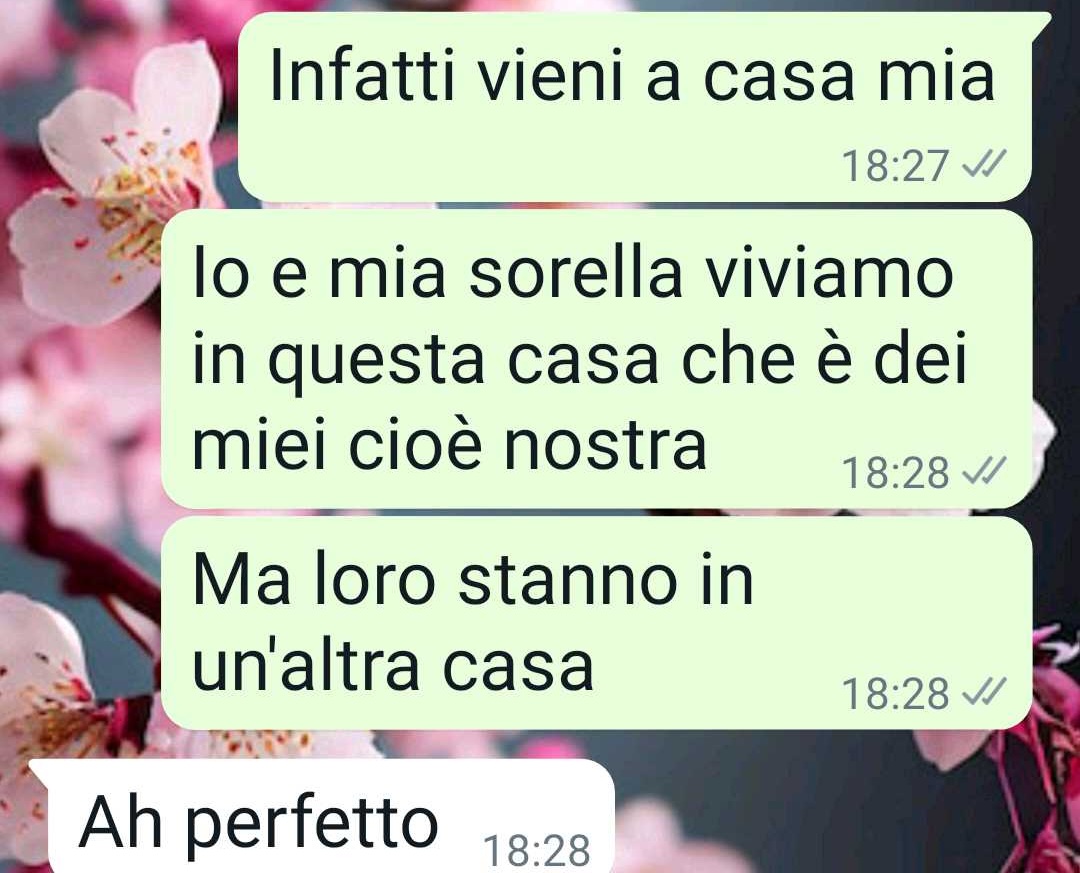Tap the 18:27 timestamp on the first message

pyautogui.click(x=895, y=166)
